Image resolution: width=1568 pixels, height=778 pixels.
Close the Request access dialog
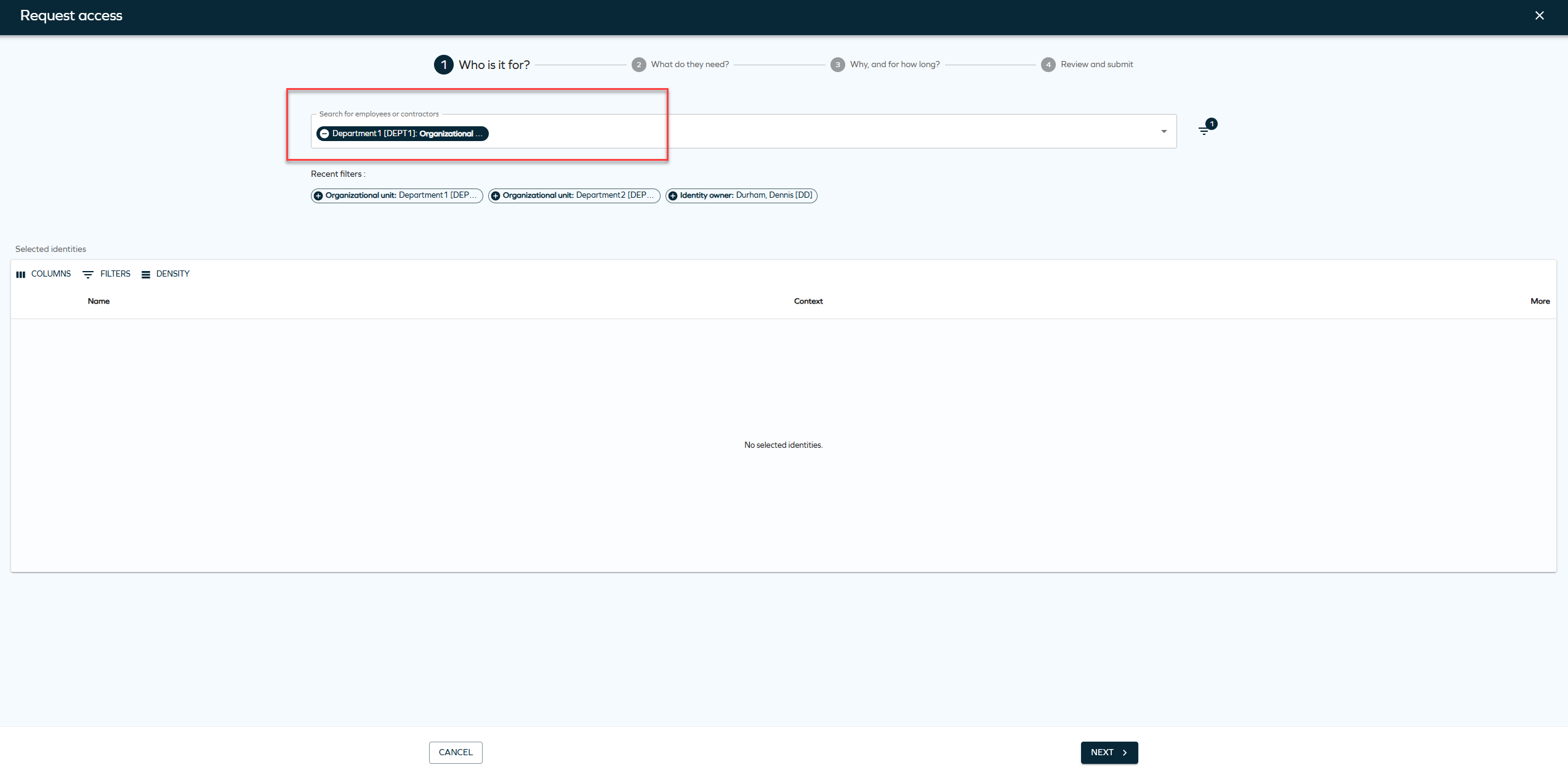pyautogui.click(x=1539, y=15)
